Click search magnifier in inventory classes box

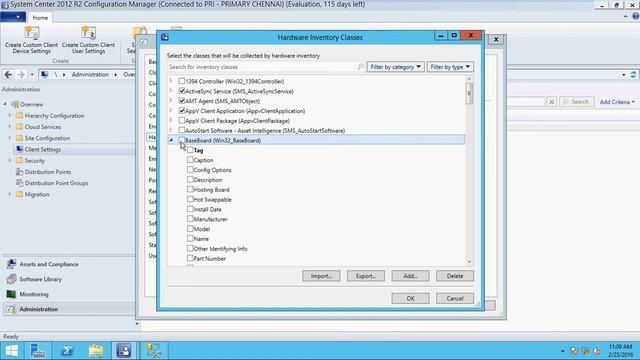(360, 67)
